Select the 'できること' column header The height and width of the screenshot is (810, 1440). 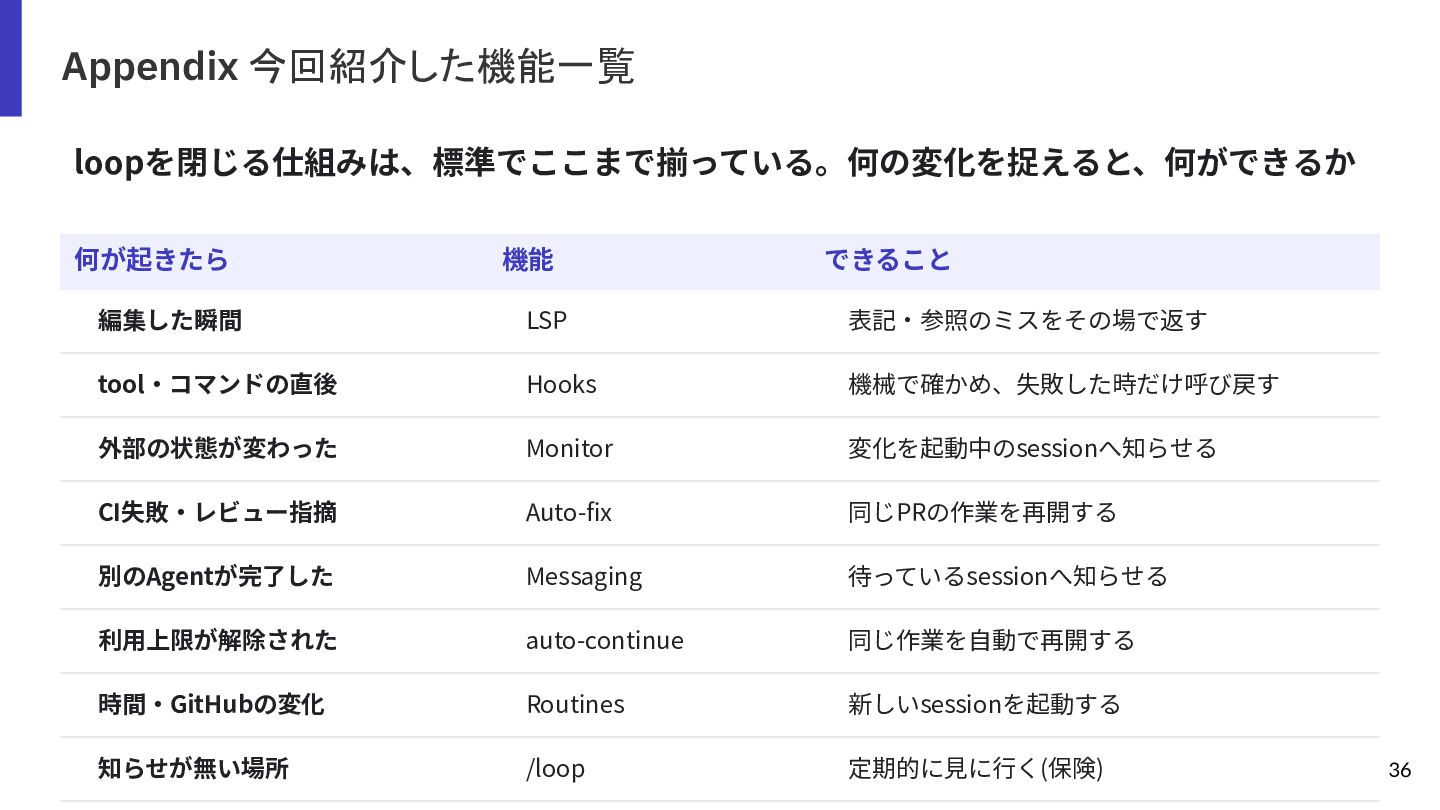tap(887, 260)
